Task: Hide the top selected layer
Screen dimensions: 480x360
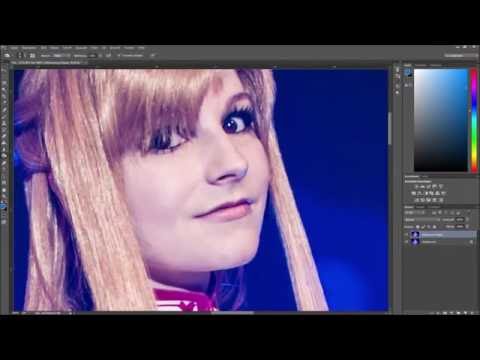Action: pos(406,235)
